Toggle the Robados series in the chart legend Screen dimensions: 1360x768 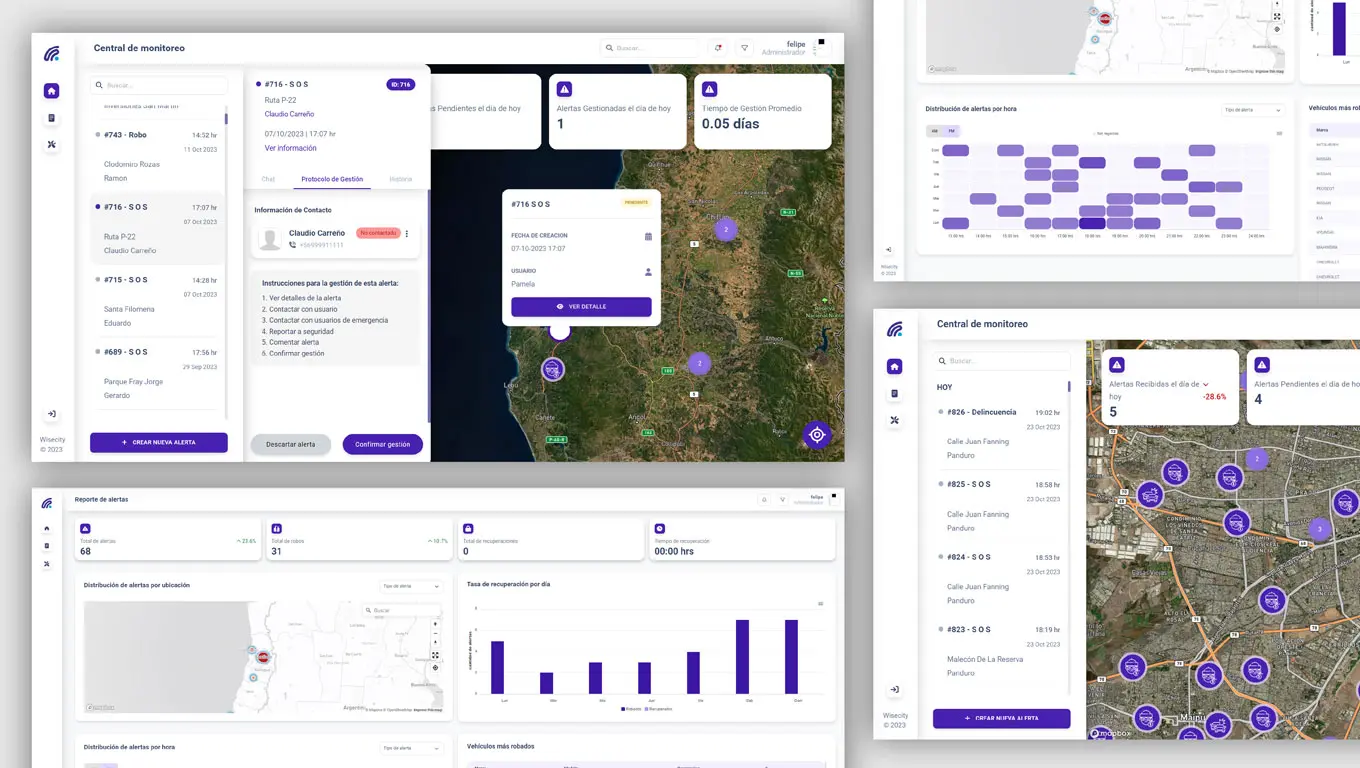click(633, 709)
